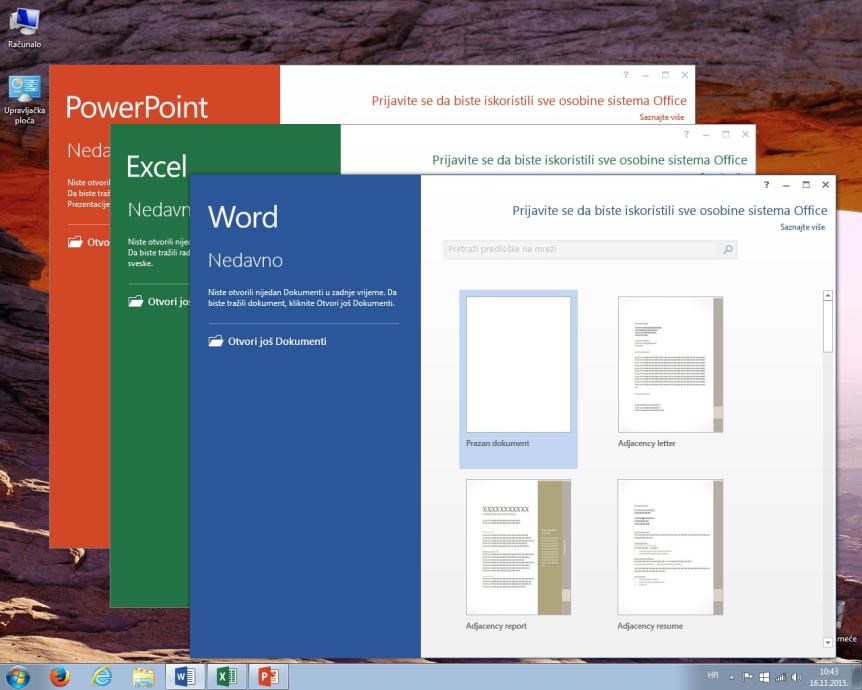Click the template list scrollbar thumb

point(828,326)
